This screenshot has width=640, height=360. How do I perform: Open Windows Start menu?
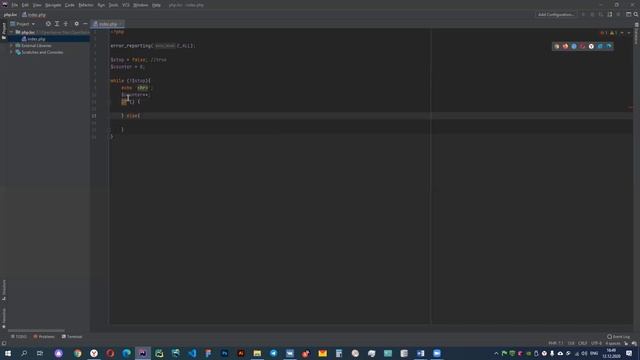tap(8, 353)
